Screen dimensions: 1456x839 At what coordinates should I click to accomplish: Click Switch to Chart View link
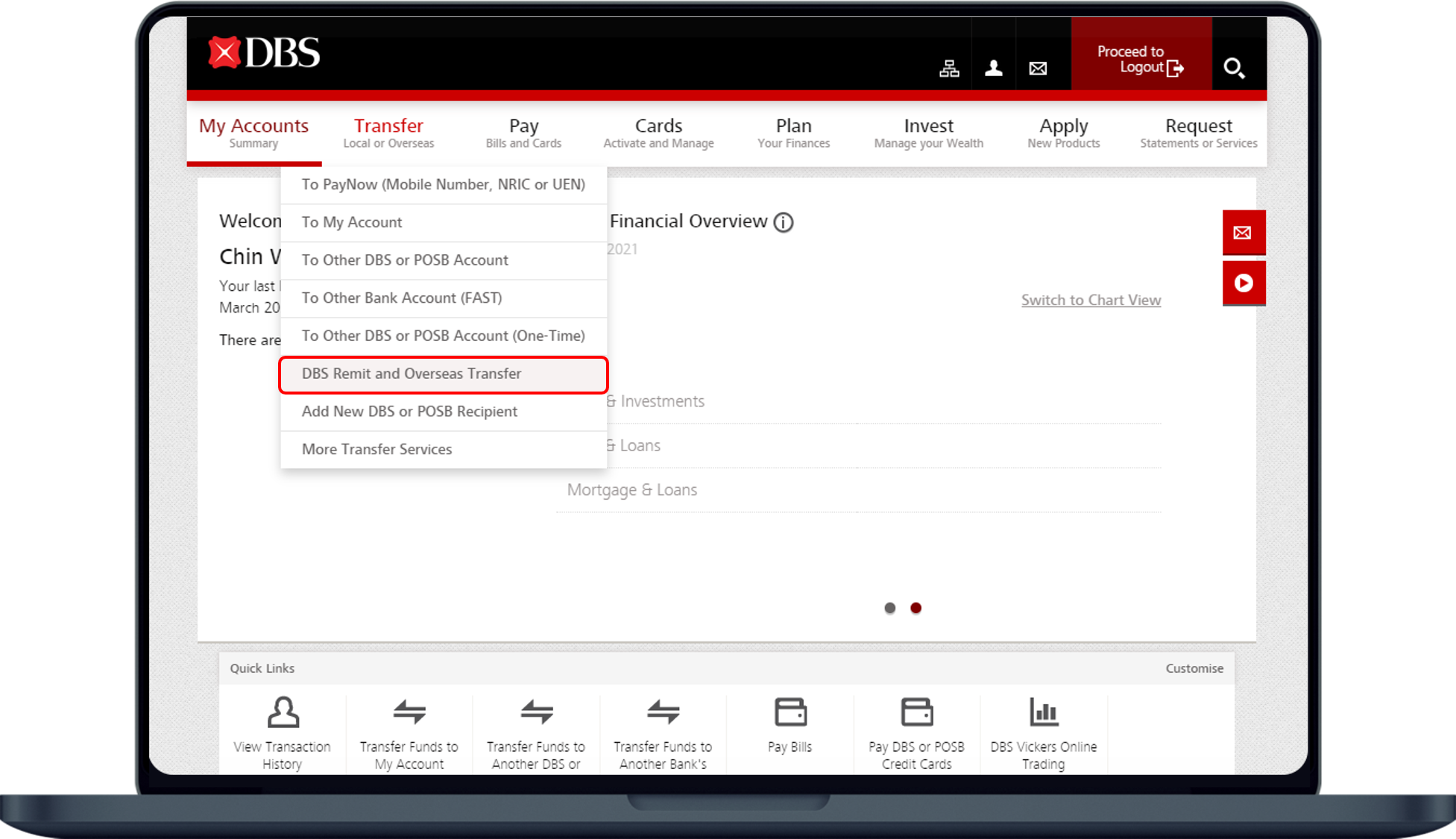(x=1091, y=300)
